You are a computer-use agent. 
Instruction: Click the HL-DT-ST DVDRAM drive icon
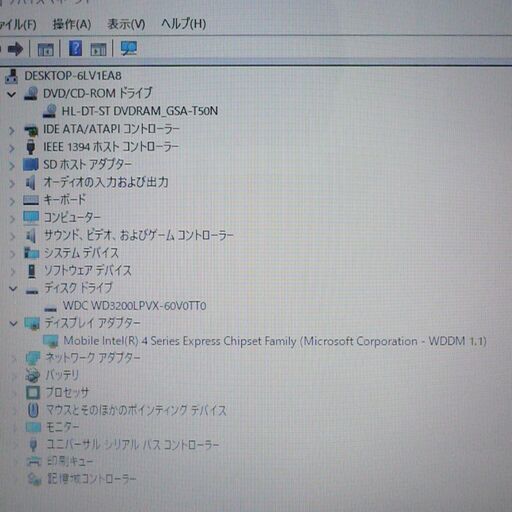tap(50, 111)
